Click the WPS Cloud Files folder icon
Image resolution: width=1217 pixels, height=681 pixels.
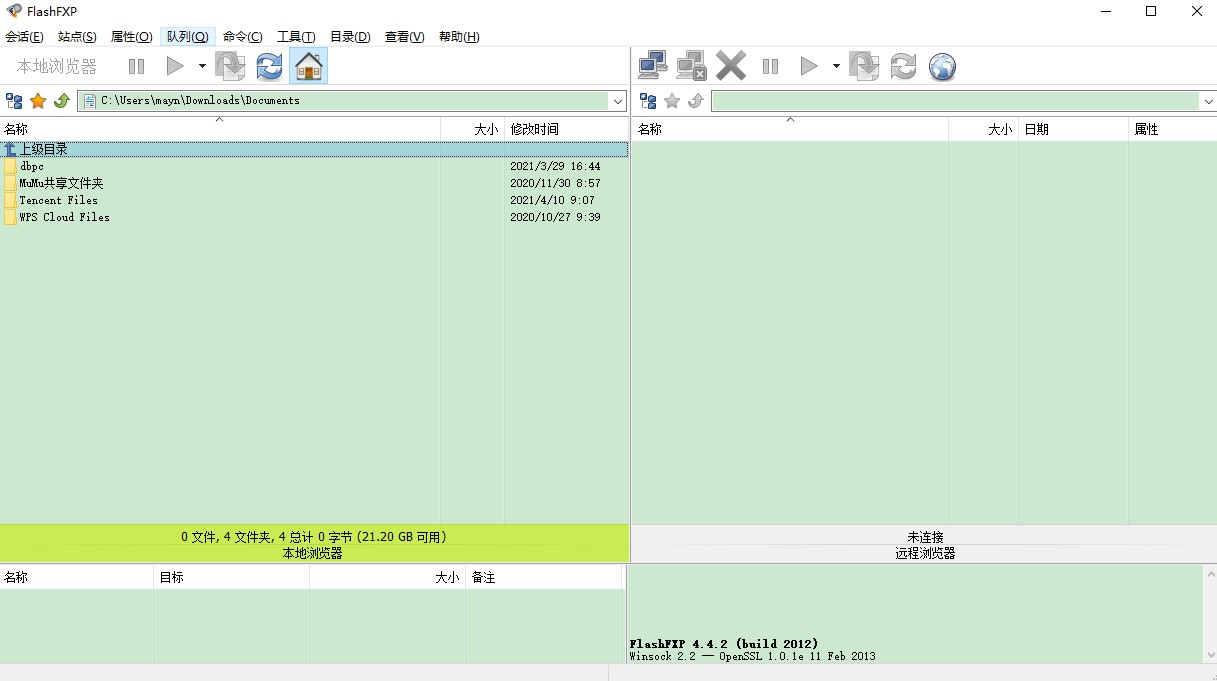[10, 217]
